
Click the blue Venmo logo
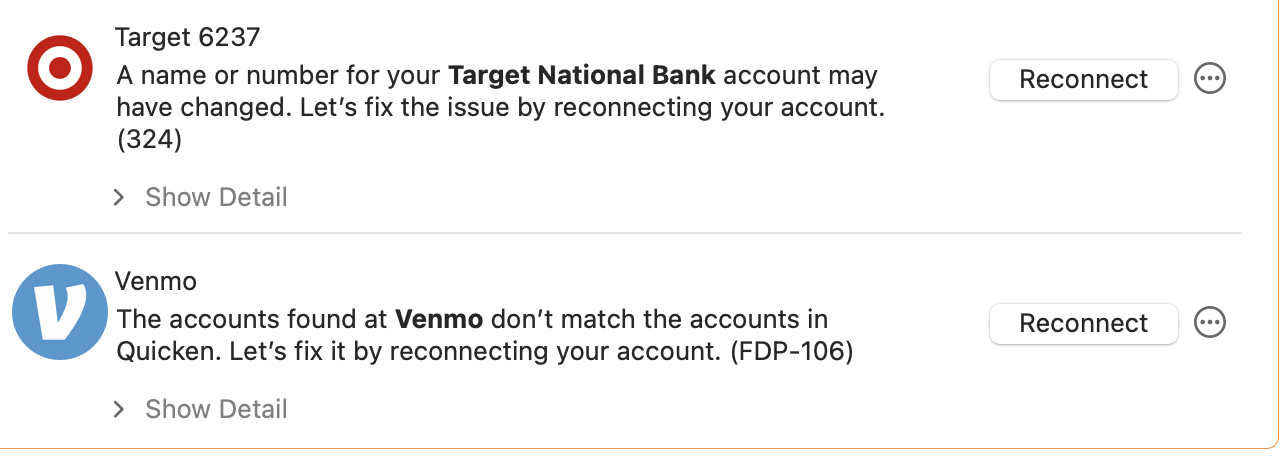(60, 312)
